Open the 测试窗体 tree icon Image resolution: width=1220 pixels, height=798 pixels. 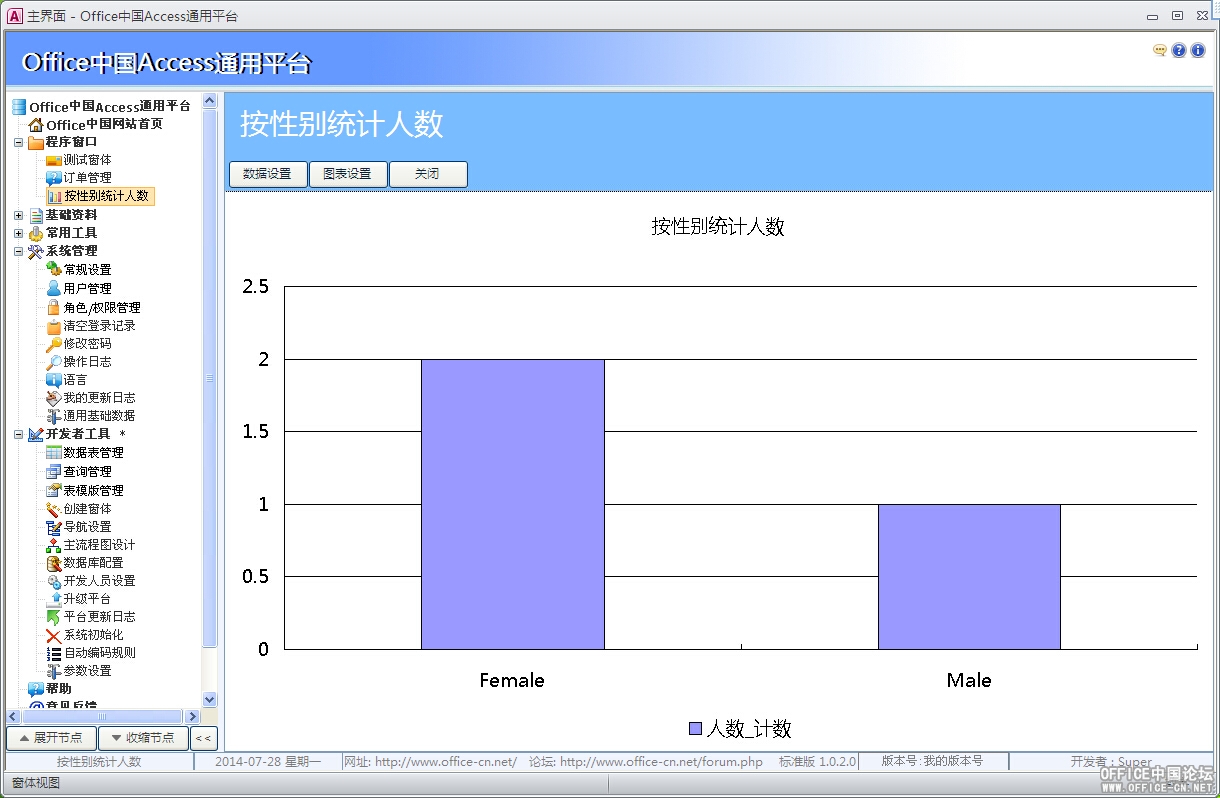(x=54, y=160)
